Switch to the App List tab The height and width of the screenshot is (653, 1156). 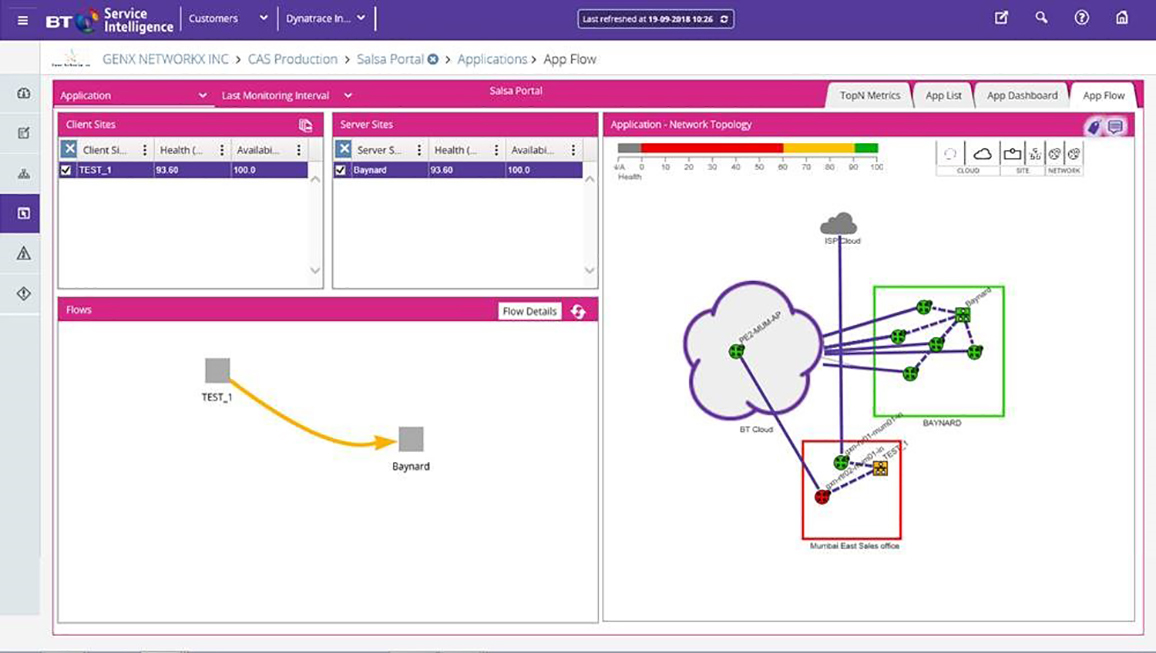point(943,95)
